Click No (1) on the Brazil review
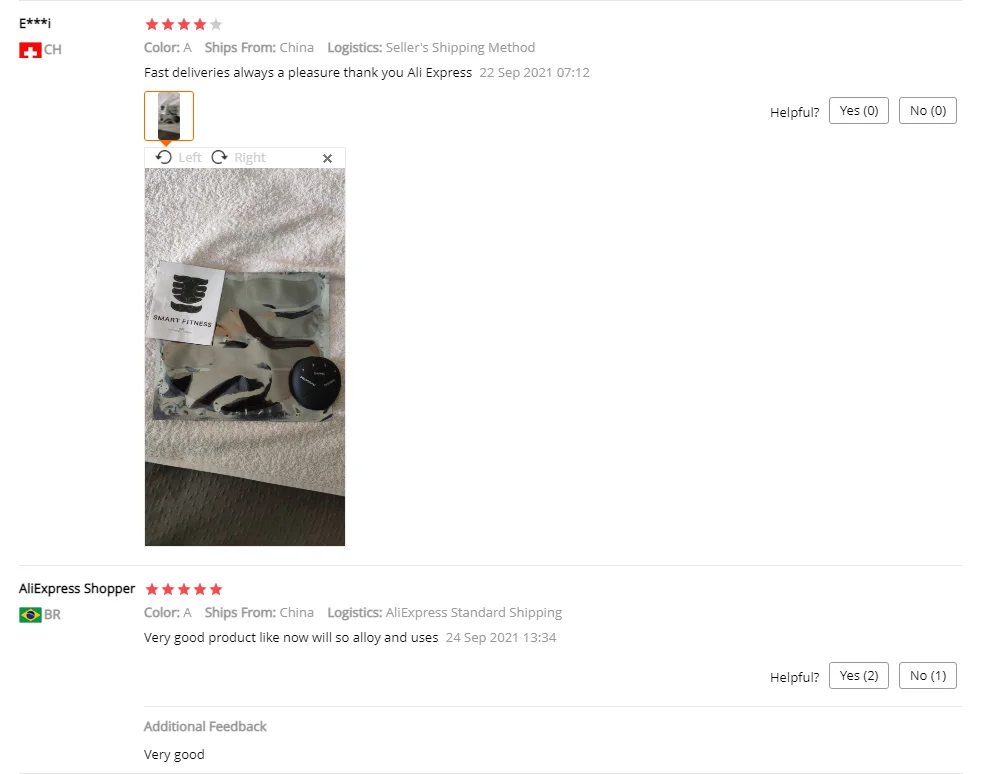This screenshot has width=982, height=774. [928, 676]
